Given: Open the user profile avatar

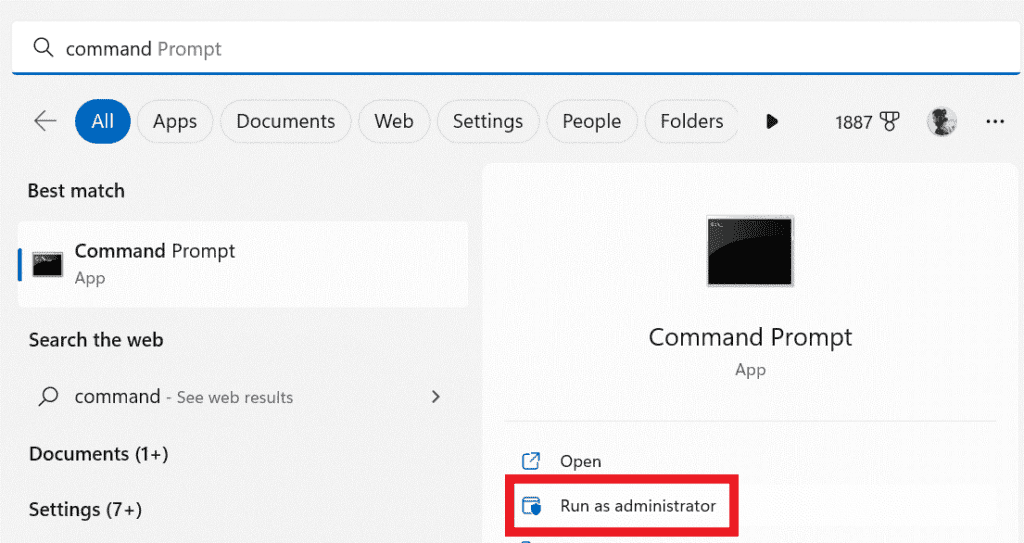Looking at the screenshot, I should (x=942, y=122).
